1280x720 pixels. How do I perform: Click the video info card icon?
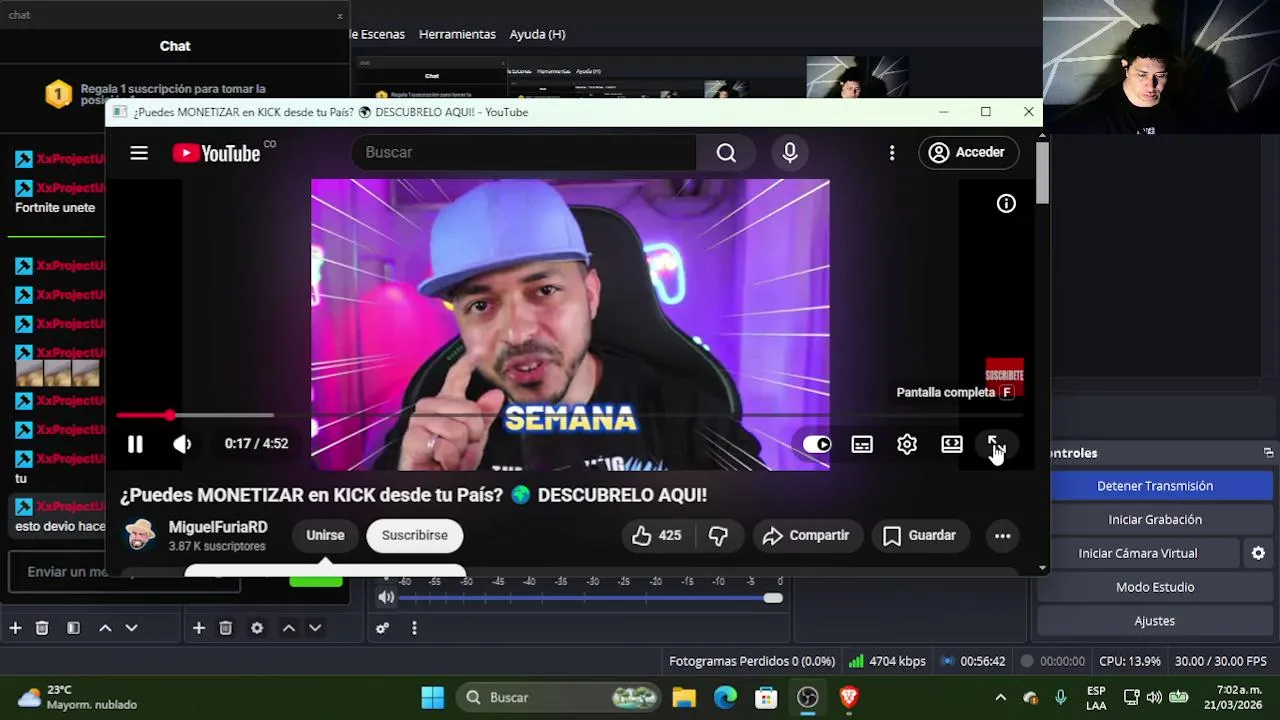coord(1006,204)
